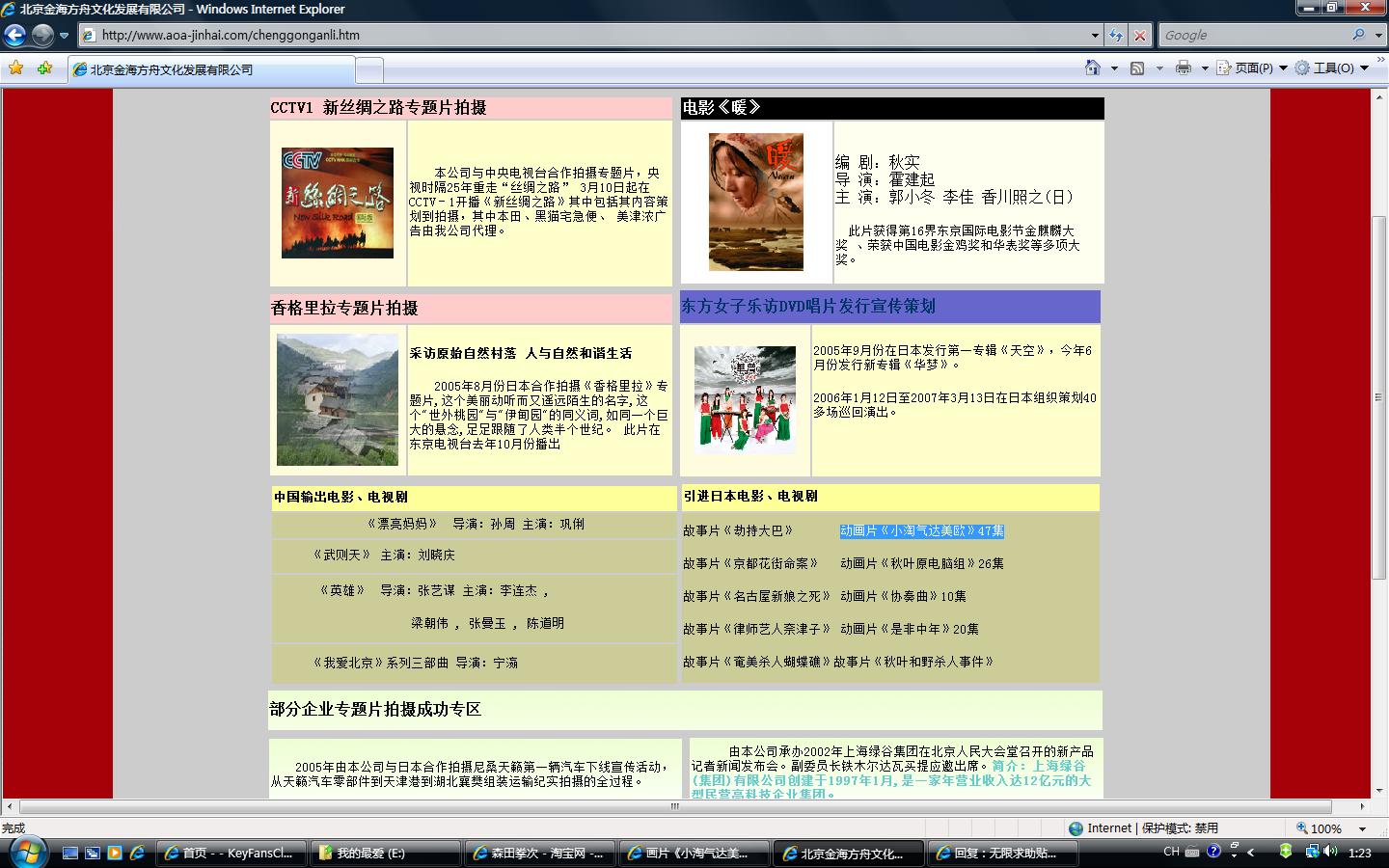Open the zoom level 100% dropdown
1389x868 pixels.
pos(1362,828)
